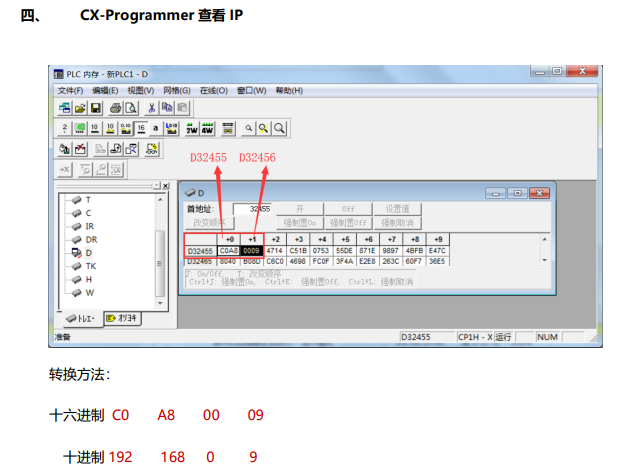Switch display to binary format icon
Screen dimensions: 634x471
[65, 129]
